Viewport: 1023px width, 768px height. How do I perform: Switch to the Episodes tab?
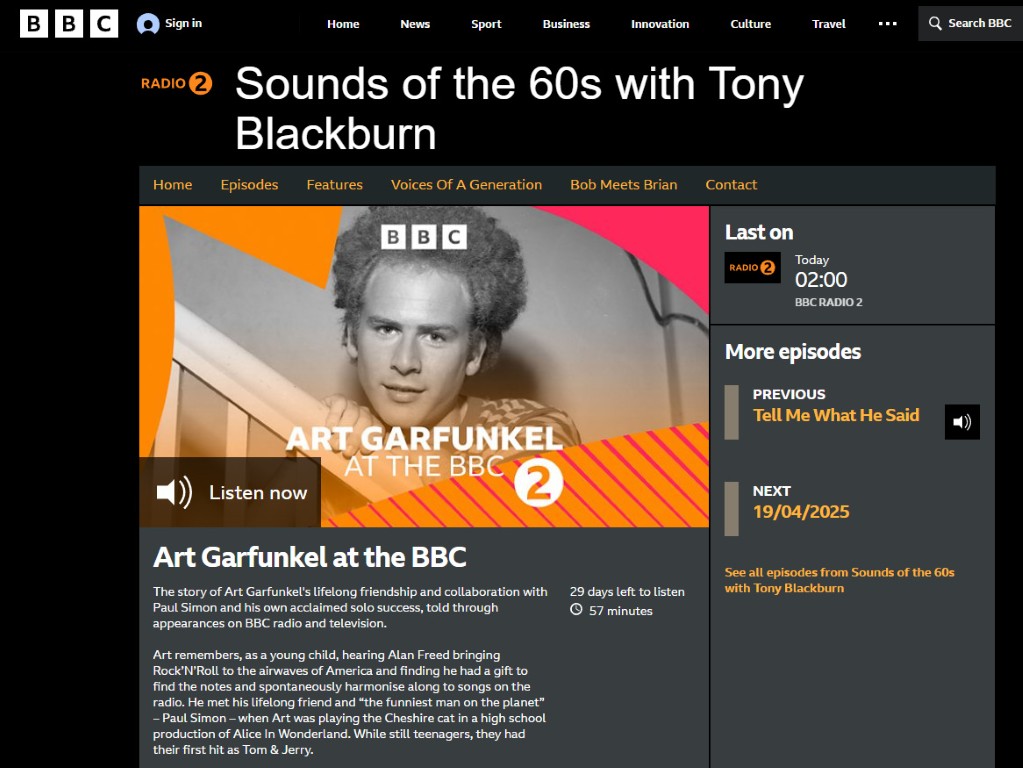point(249,185)
